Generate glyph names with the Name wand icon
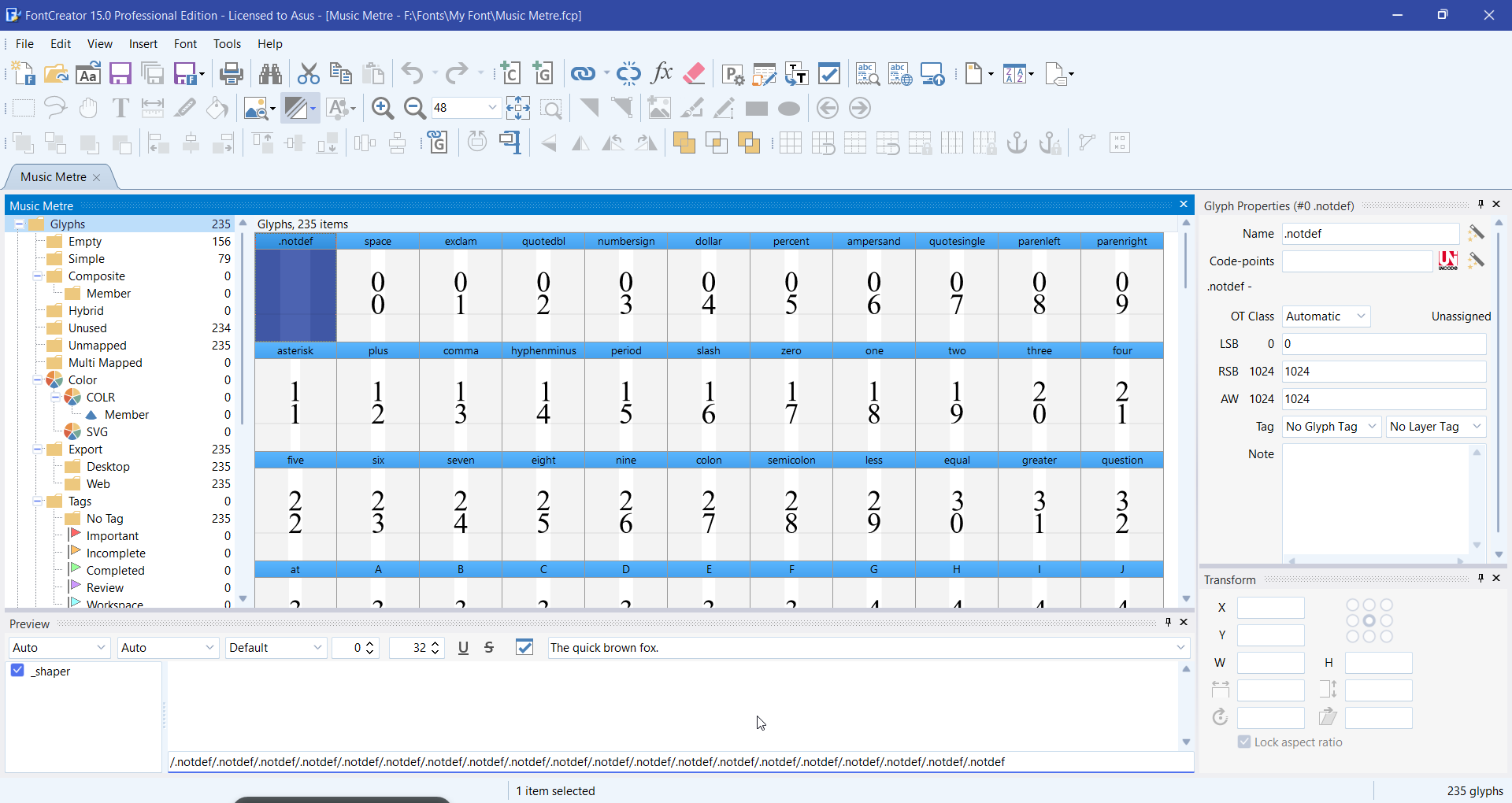This screenshot has width=1512, height=803. 1477,233
